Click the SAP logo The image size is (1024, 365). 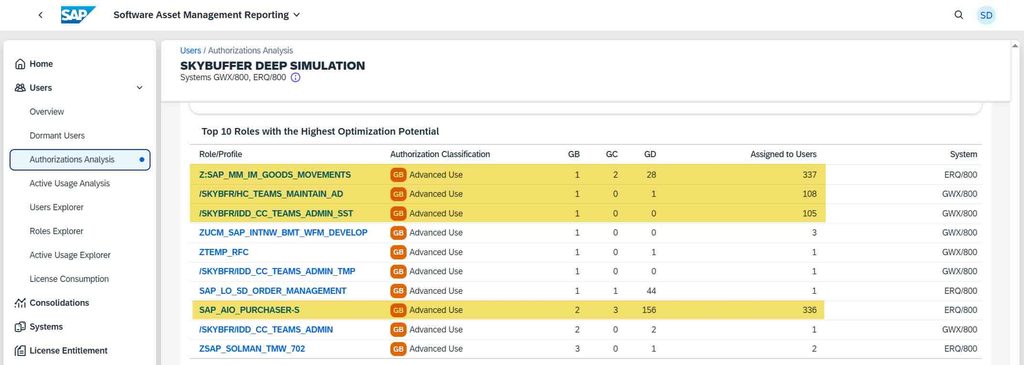[78, 14]
